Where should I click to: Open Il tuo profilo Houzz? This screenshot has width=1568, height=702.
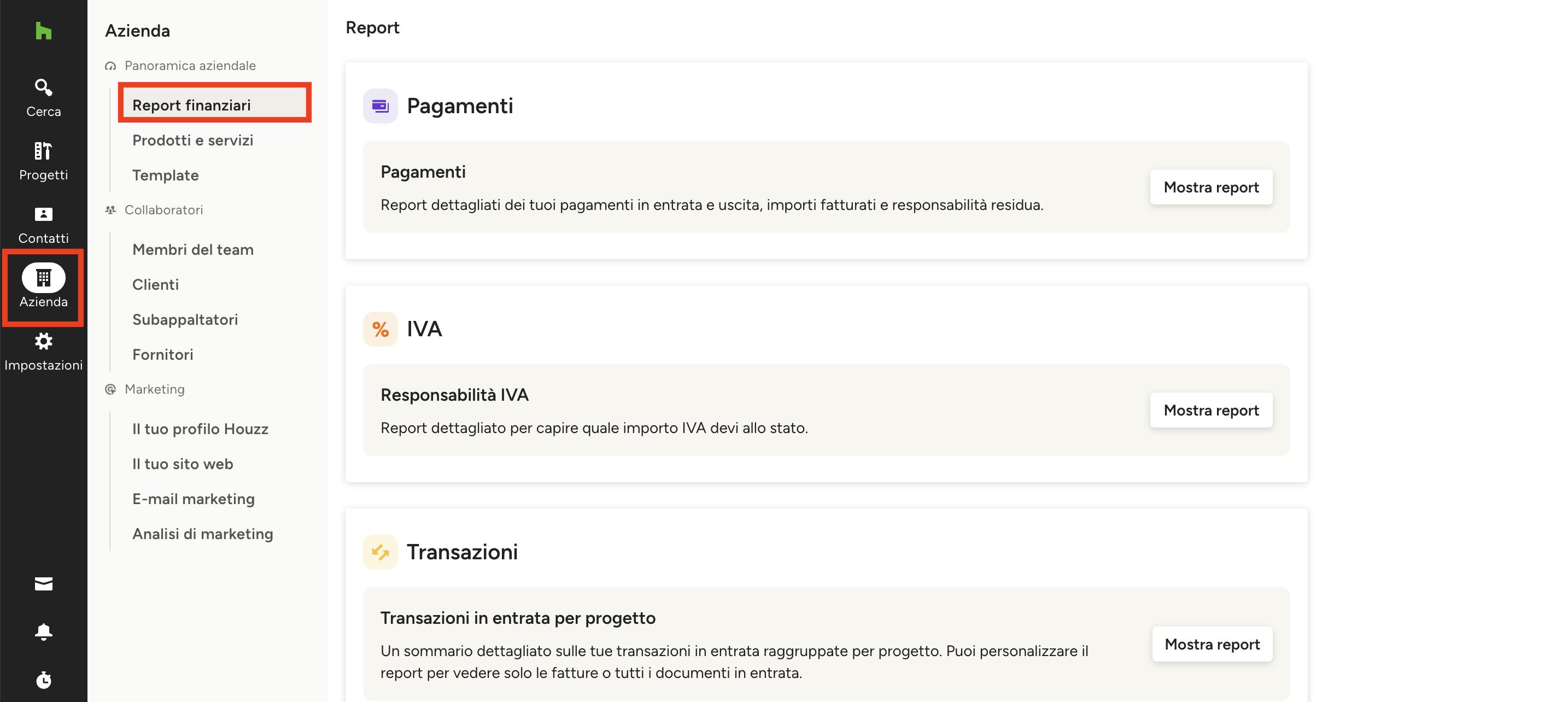point(200,429)
